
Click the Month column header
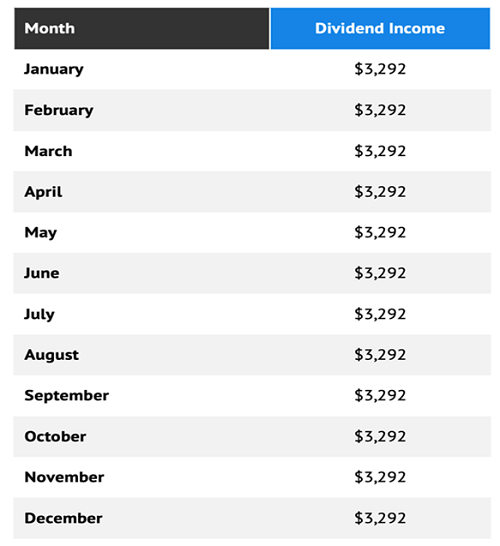(141, 29)
